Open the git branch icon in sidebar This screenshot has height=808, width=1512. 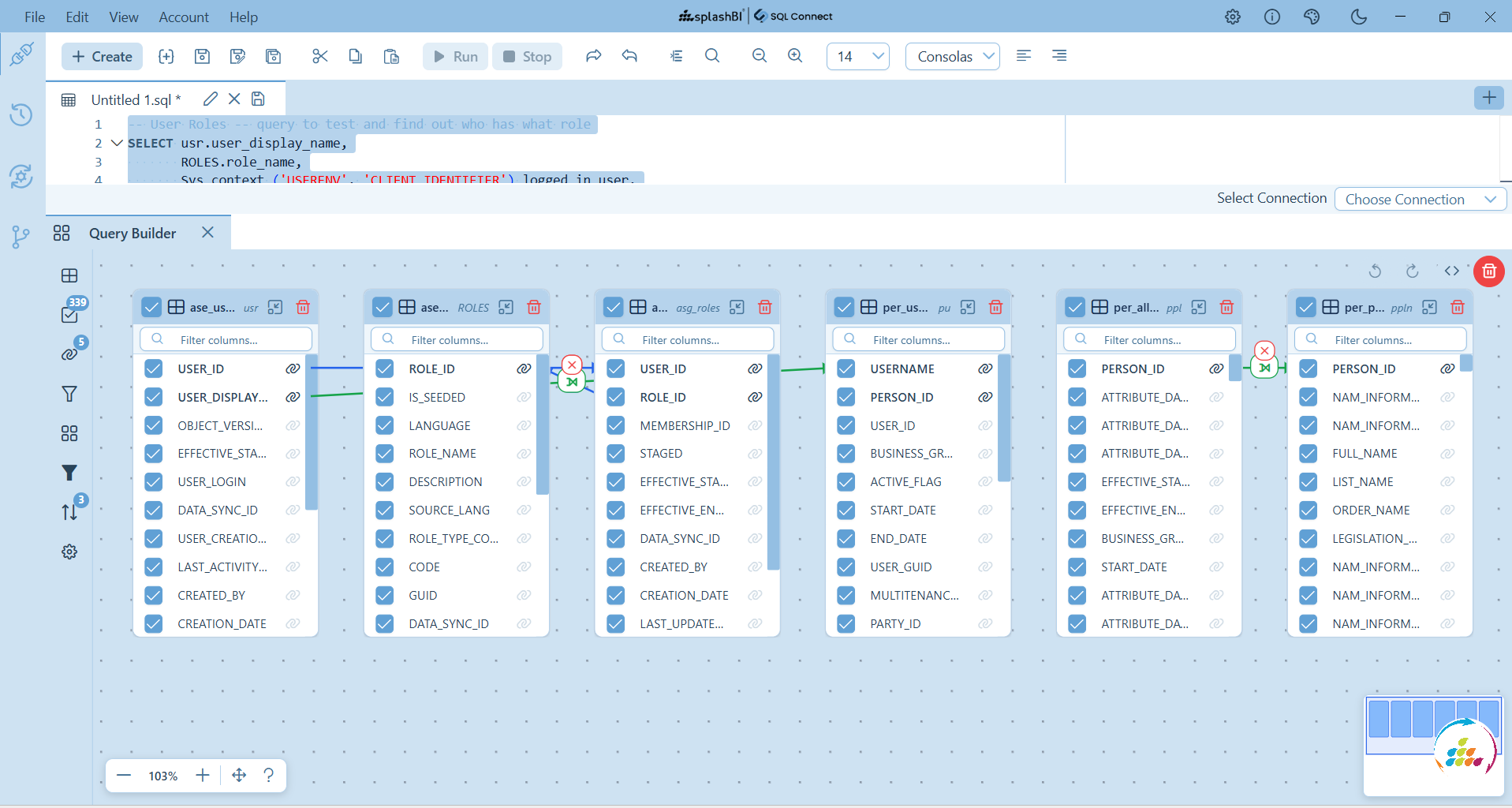(21, 237)
